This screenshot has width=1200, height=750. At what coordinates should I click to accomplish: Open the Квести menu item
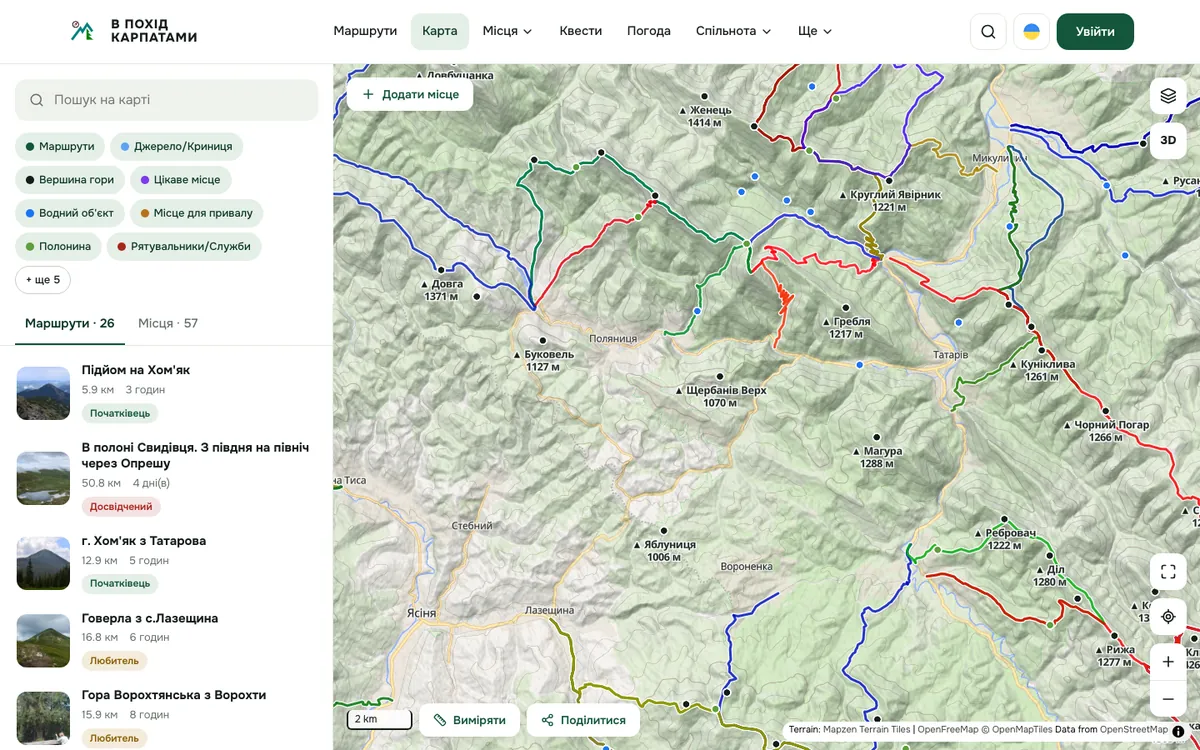(x=581, y=31)
